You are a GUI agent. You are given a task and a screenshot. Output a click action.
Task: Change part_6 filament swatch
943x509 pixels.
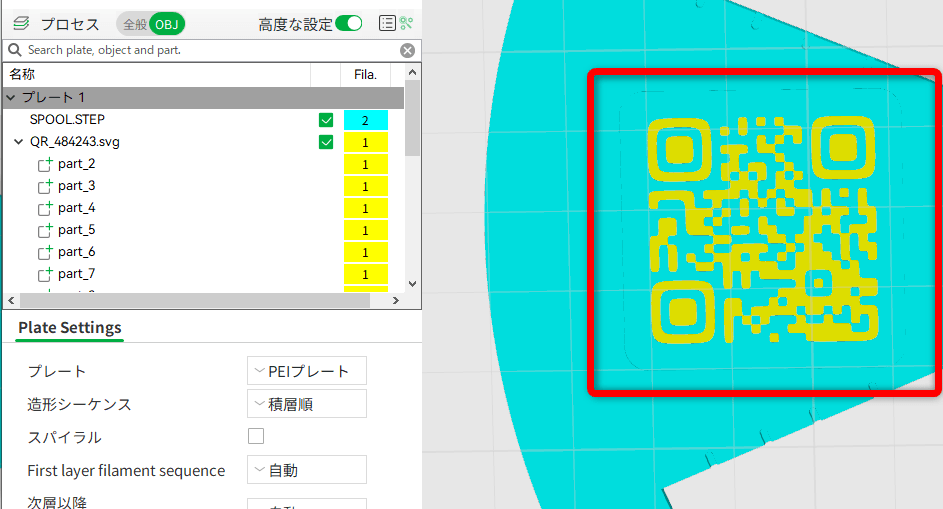pos(366,253)
